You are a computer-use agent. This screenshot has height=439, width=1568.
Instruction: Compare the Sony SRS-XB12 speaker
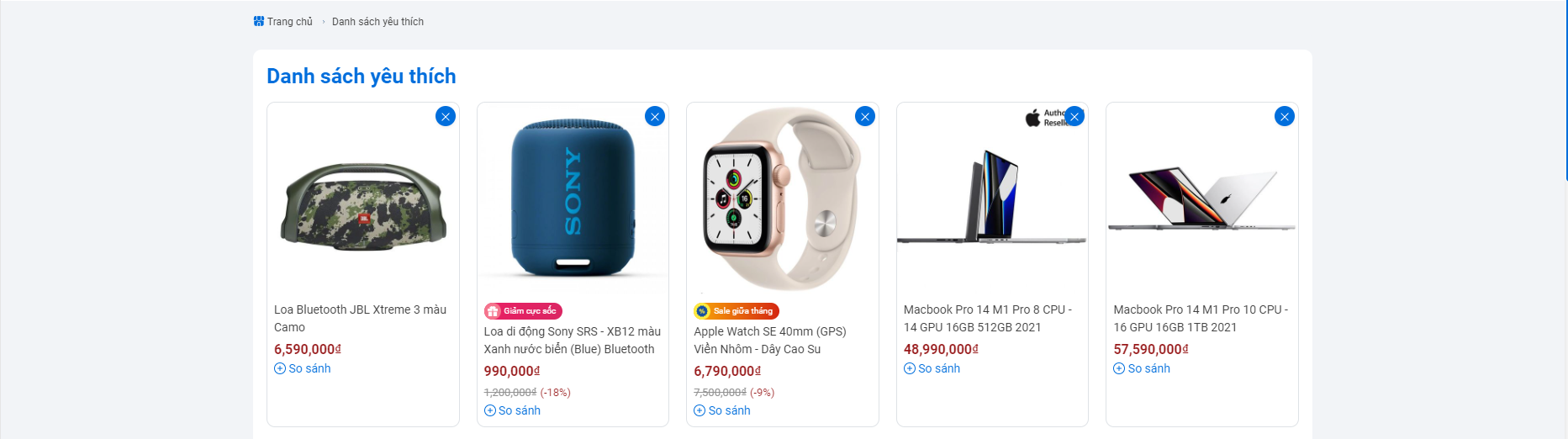[x=513, y=410]
